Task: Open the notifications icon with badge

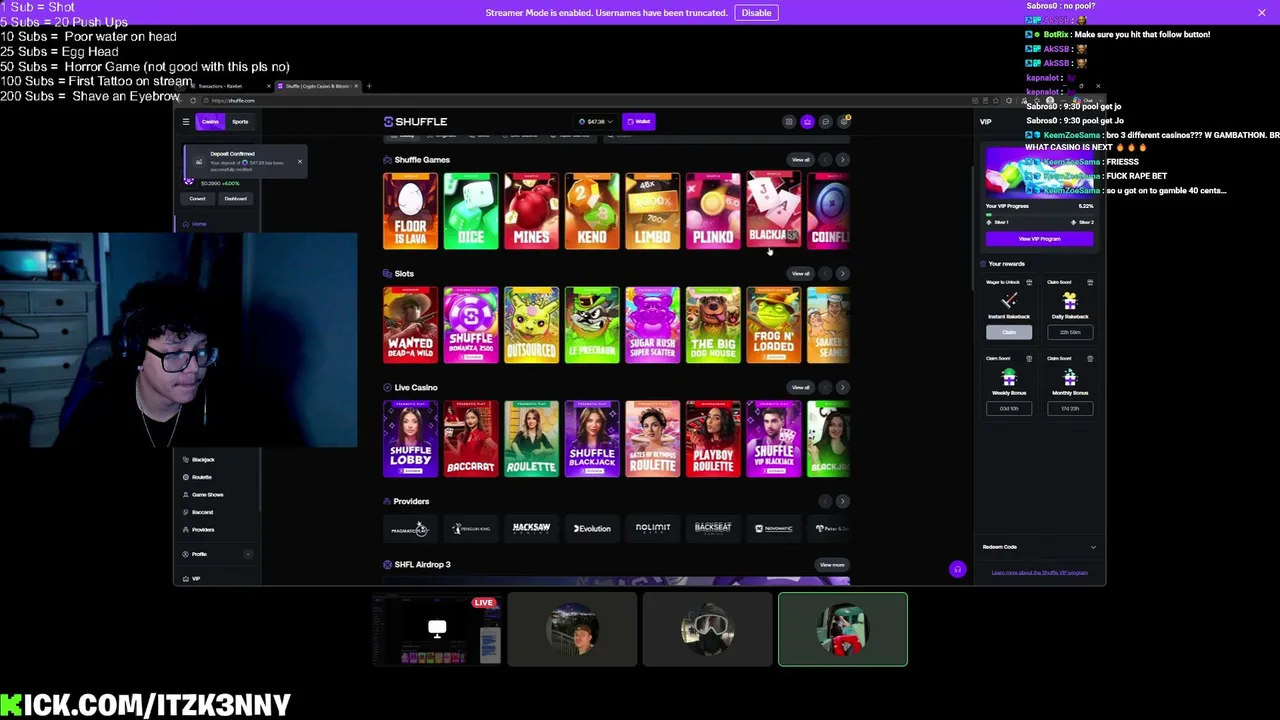Action: [x=844, y=122]
